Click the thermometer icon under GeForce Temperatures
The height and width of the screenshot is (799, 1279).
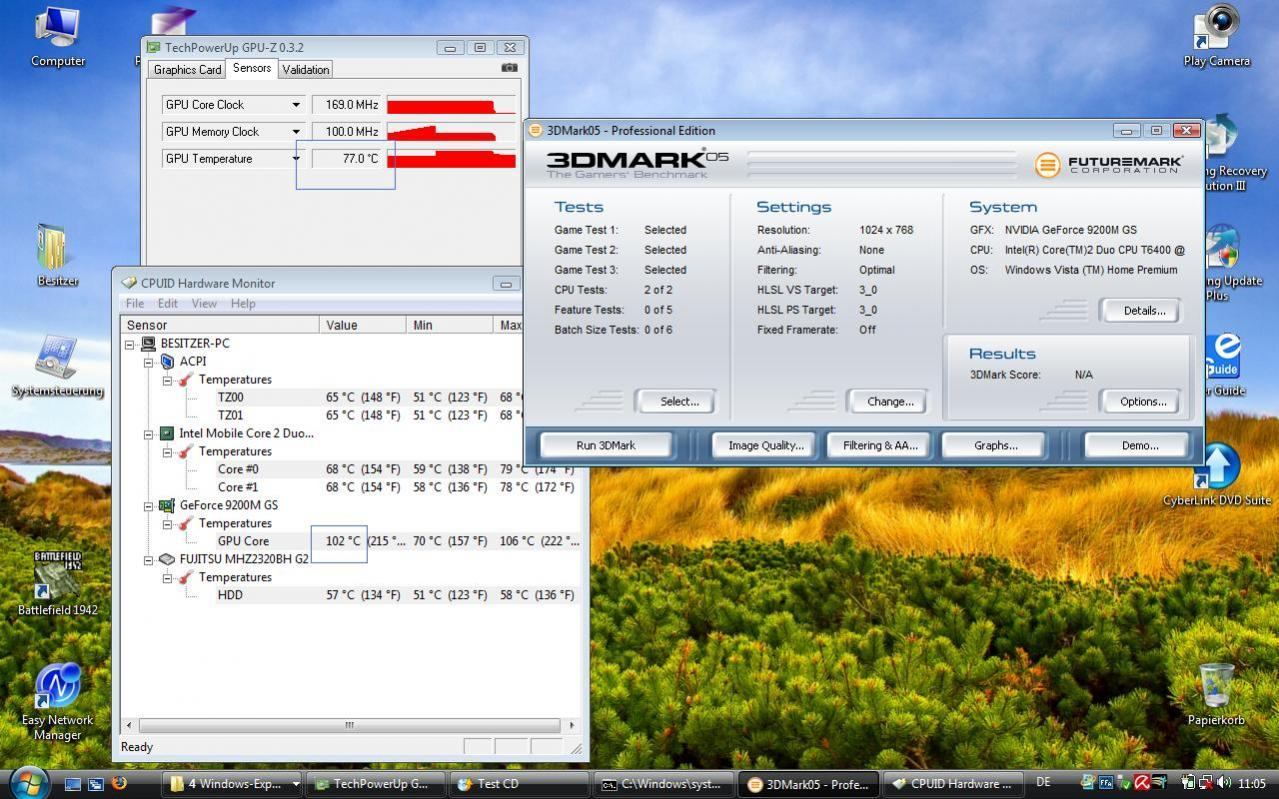pyautogui.click(x=185, y=523)
